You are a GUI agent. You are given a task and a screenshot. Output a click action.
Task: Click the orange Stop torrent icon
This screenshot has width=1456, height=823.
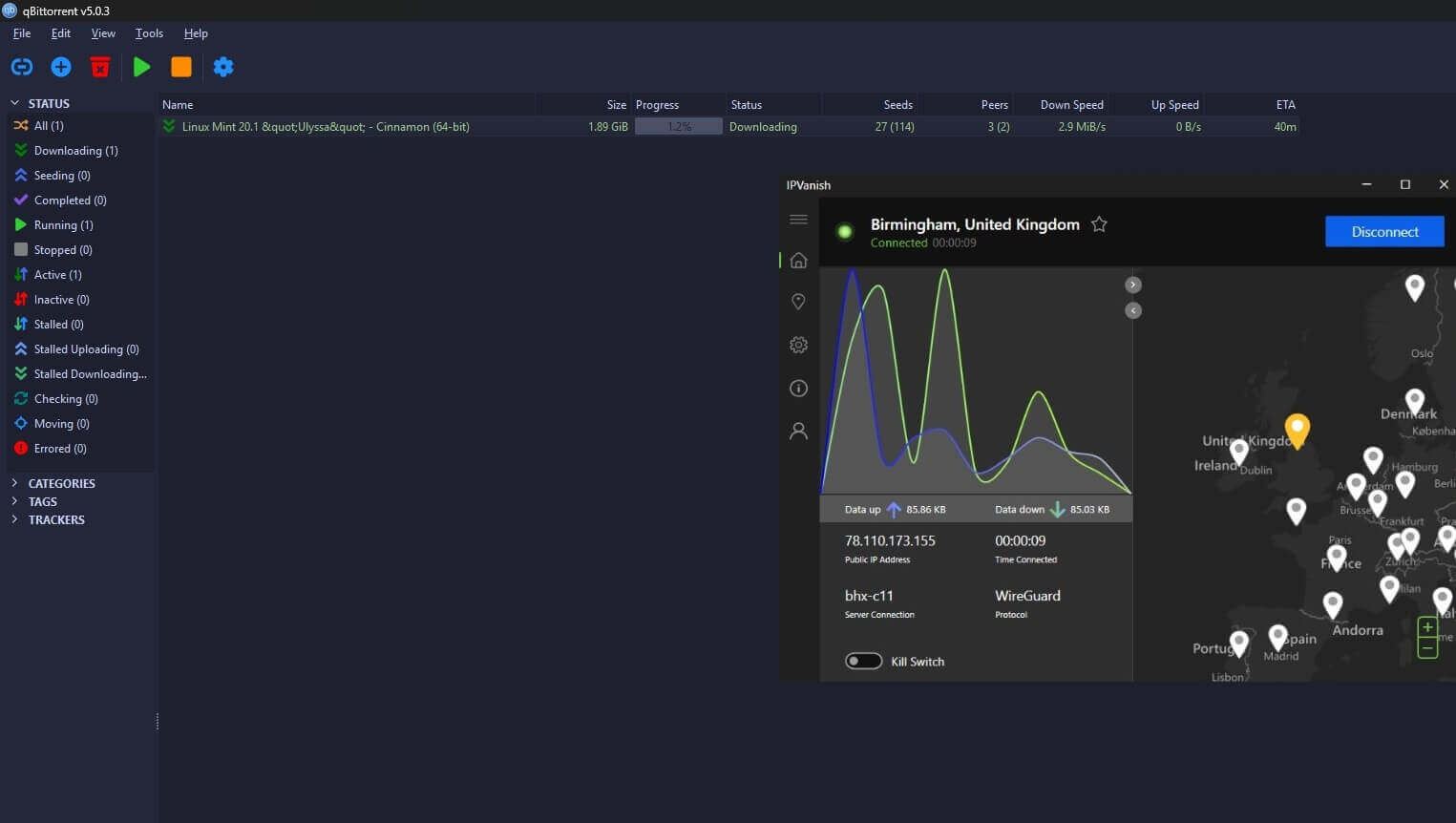[x=181, y=67]
